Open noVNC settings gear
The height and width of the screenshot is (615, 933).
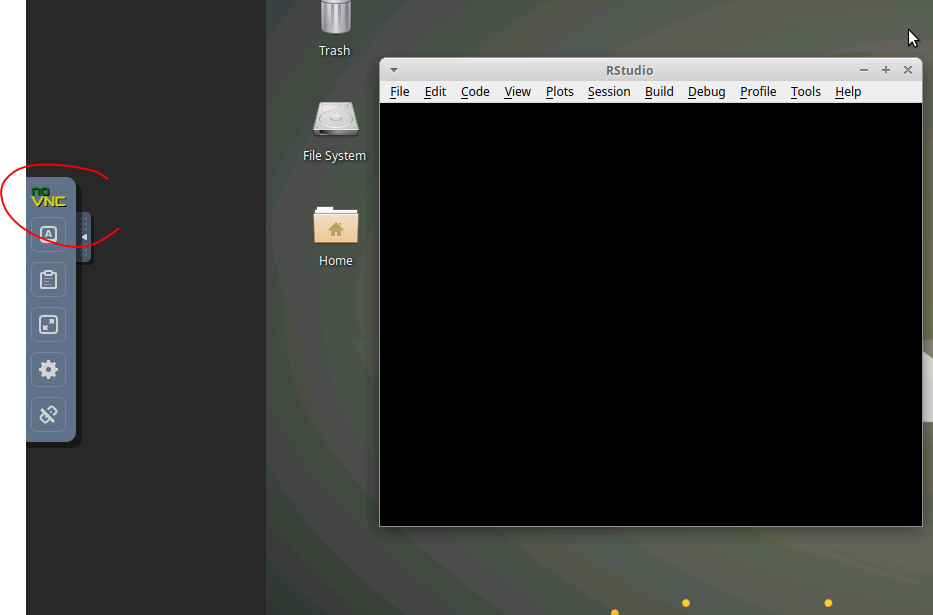click(x=48, y=369)
